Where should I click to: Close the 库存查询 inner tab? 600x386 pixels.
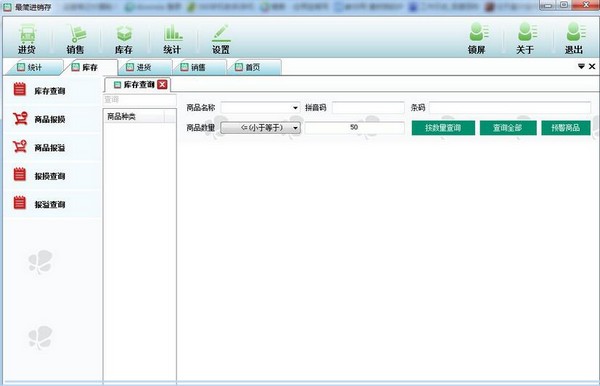click(x=162, y=85)
